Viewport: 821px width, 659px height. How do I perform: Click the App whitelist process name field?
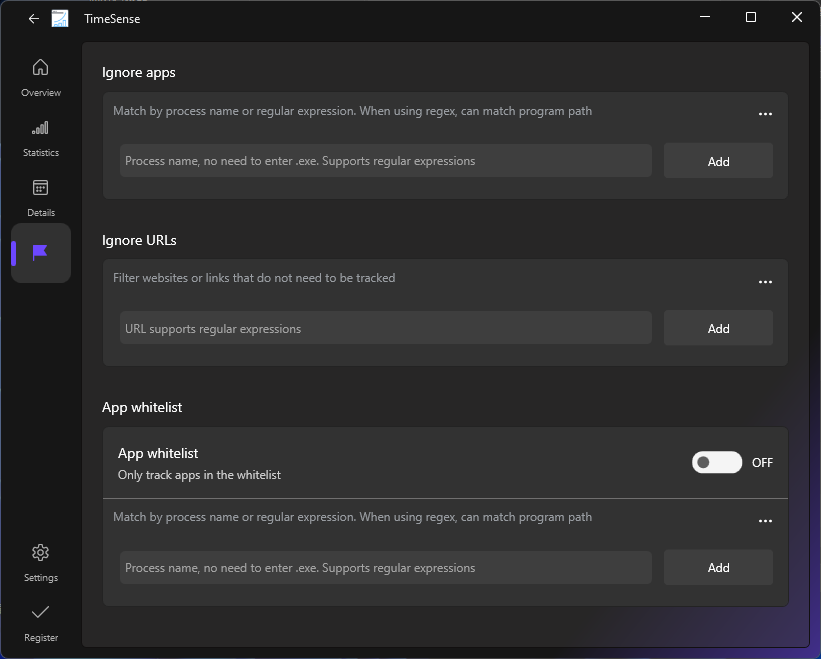(x=386, y=567)
